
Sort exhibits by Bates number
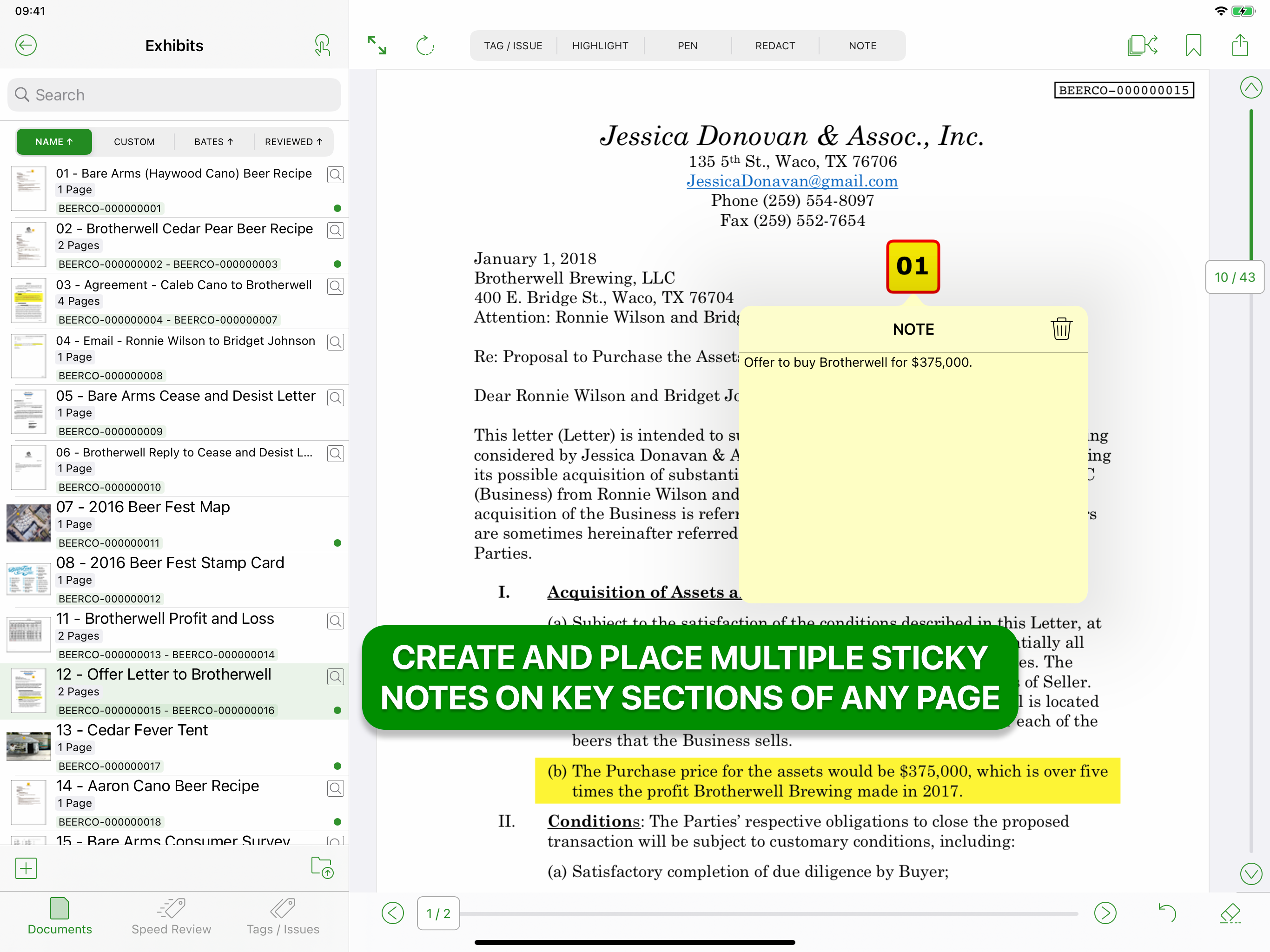pos(213,142)
